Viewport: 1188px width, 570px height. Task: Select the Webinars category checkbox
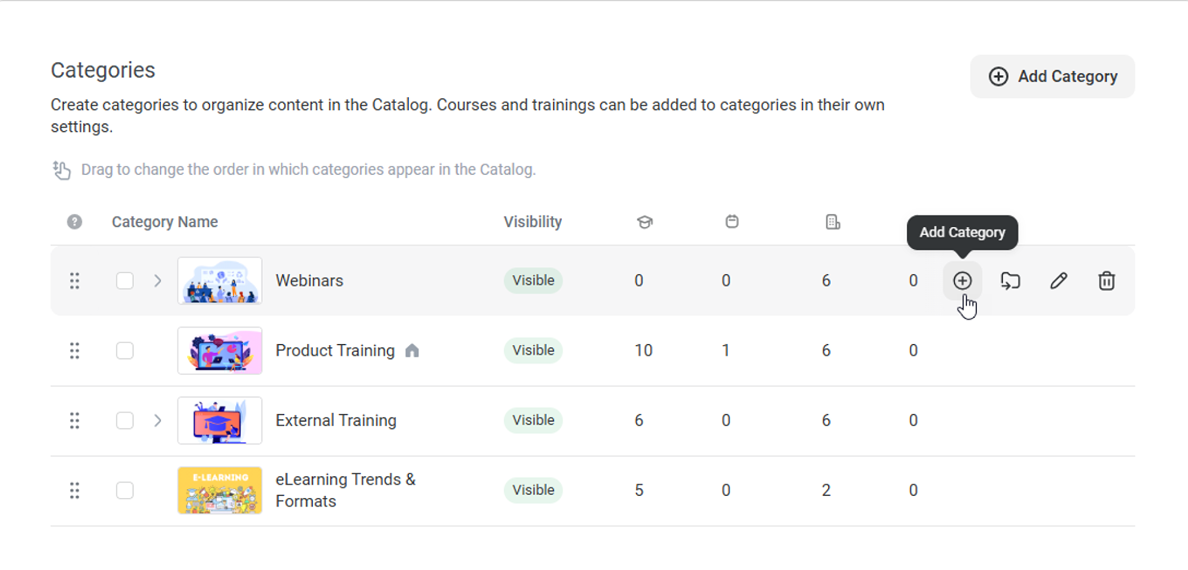click(x=125, y=281)
